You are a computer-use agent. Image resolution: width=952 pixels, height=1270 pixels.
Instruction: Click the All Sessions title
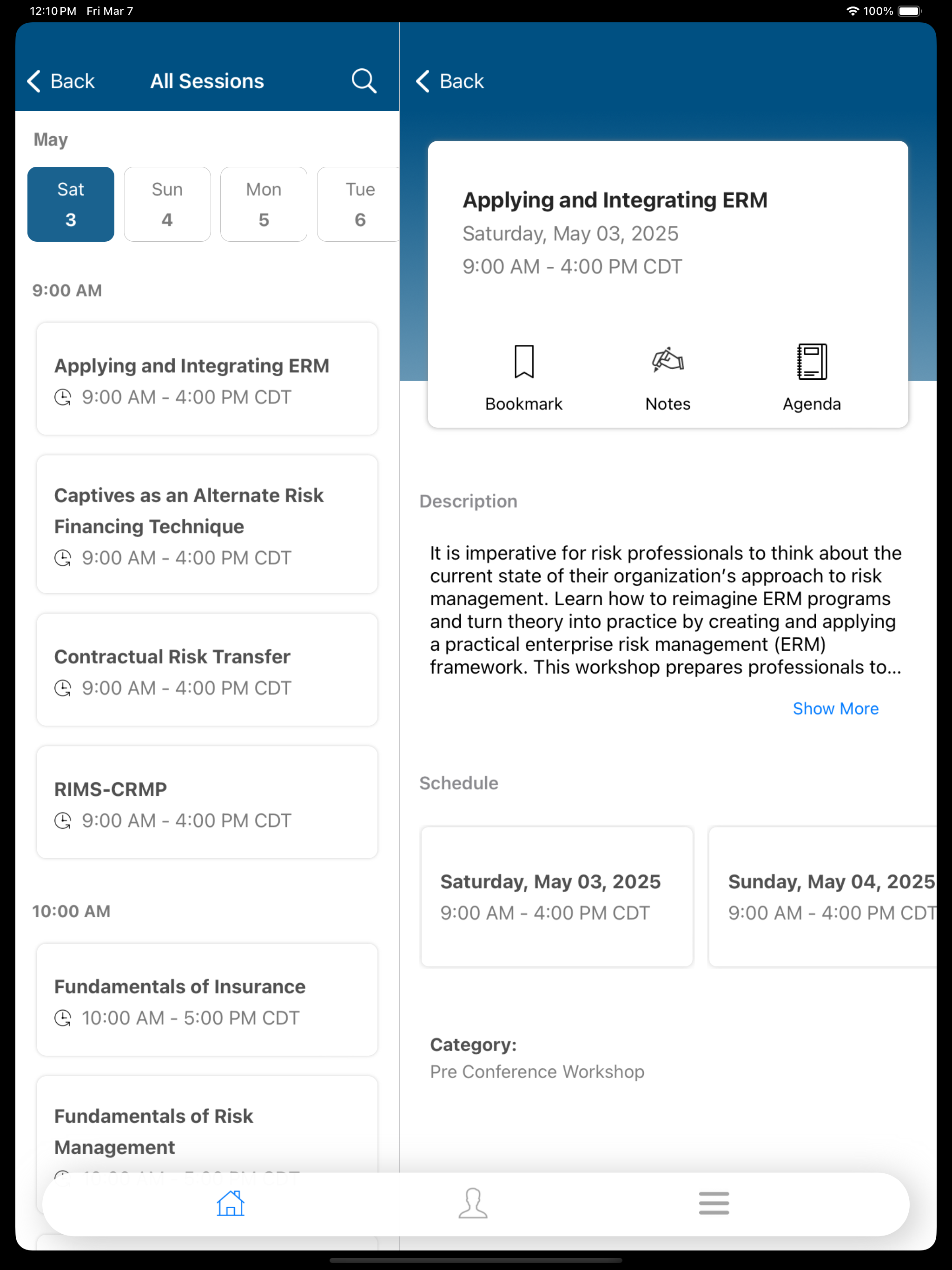coord(207,81)
